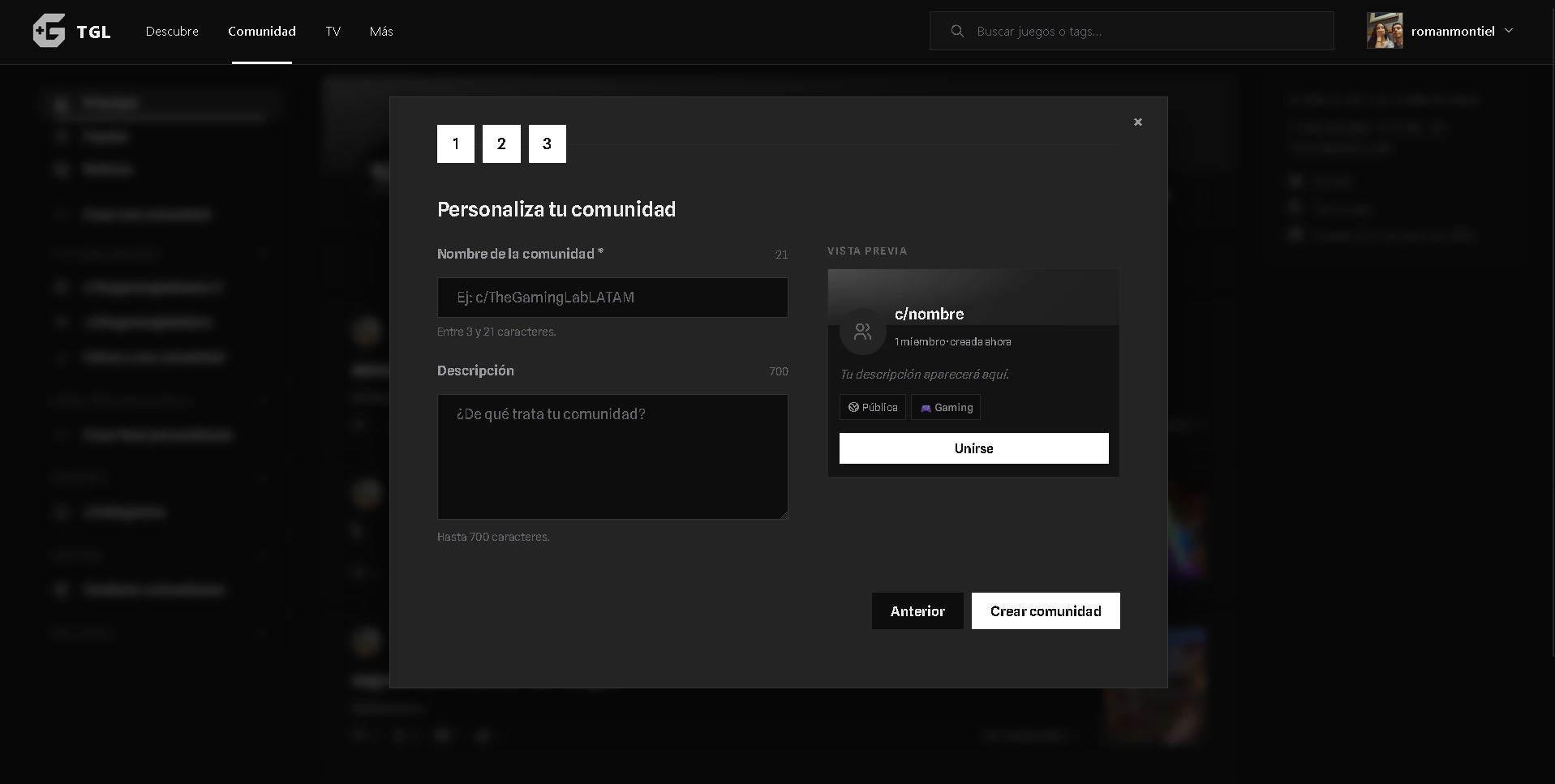This screenshot has height=784, width=1555.
Task: Click the romanmontiel profile avatar
Action: click(1385, 31)
